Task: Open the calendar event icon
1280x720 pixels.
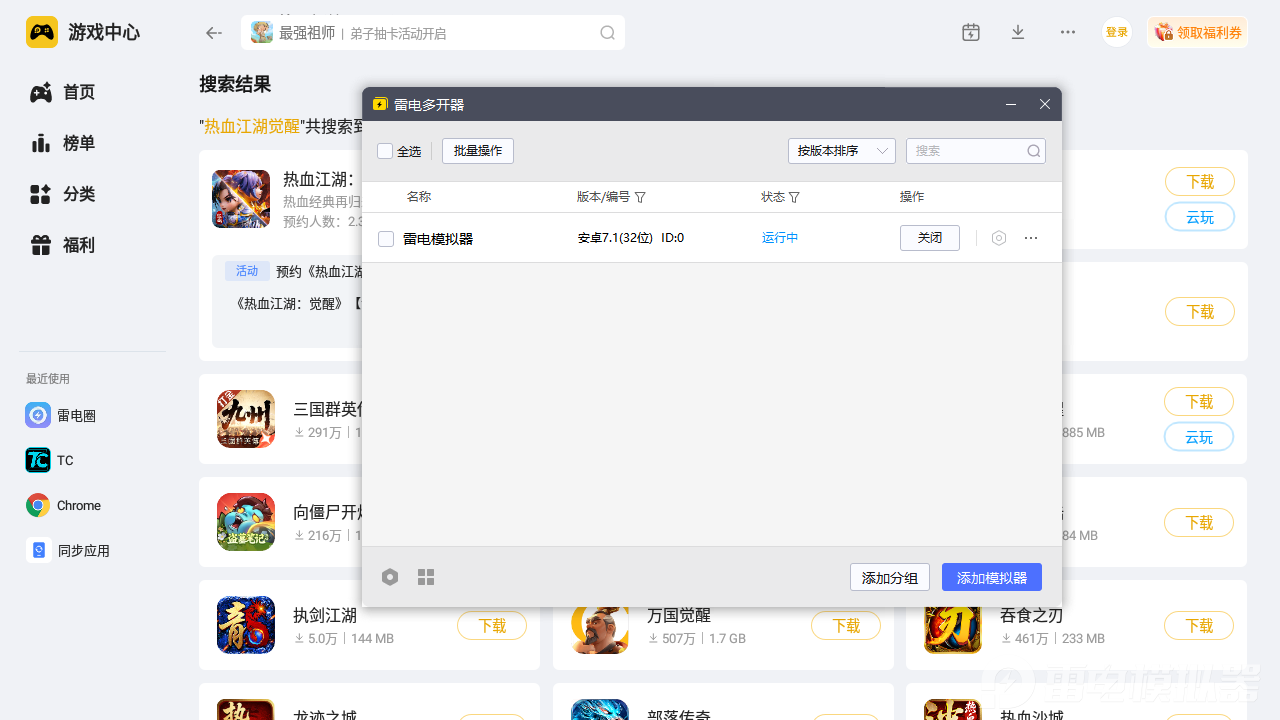Action: [970, 32]
